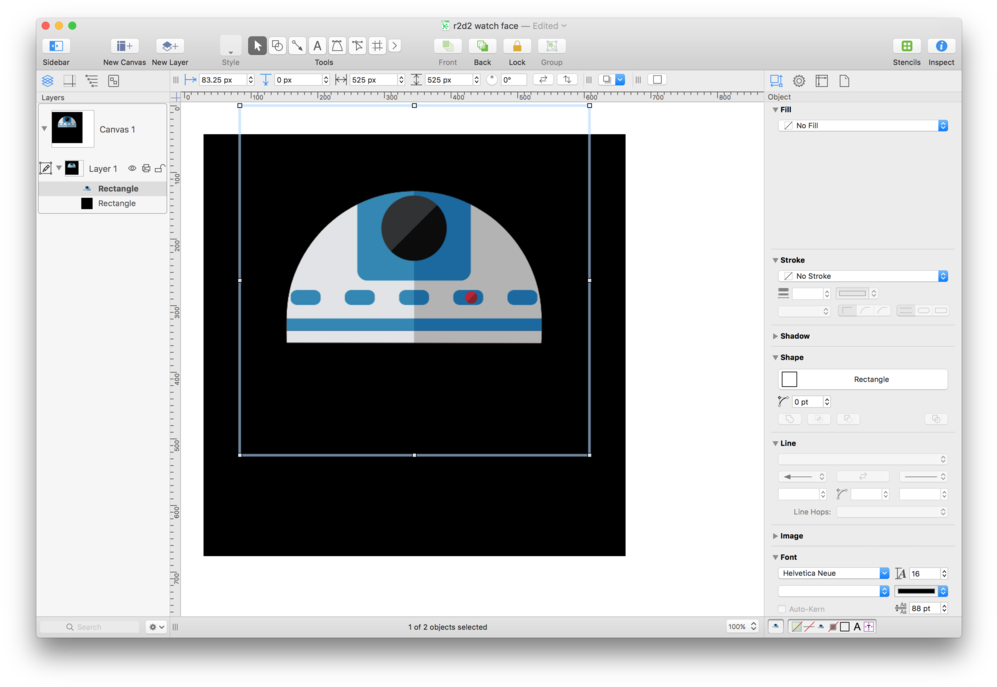Open the Document inspector tab

click(844, 81)
